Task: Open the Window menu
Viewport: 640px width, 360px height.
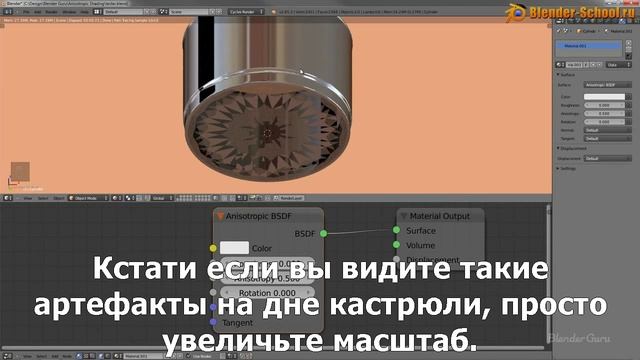Action: [69, 12]
